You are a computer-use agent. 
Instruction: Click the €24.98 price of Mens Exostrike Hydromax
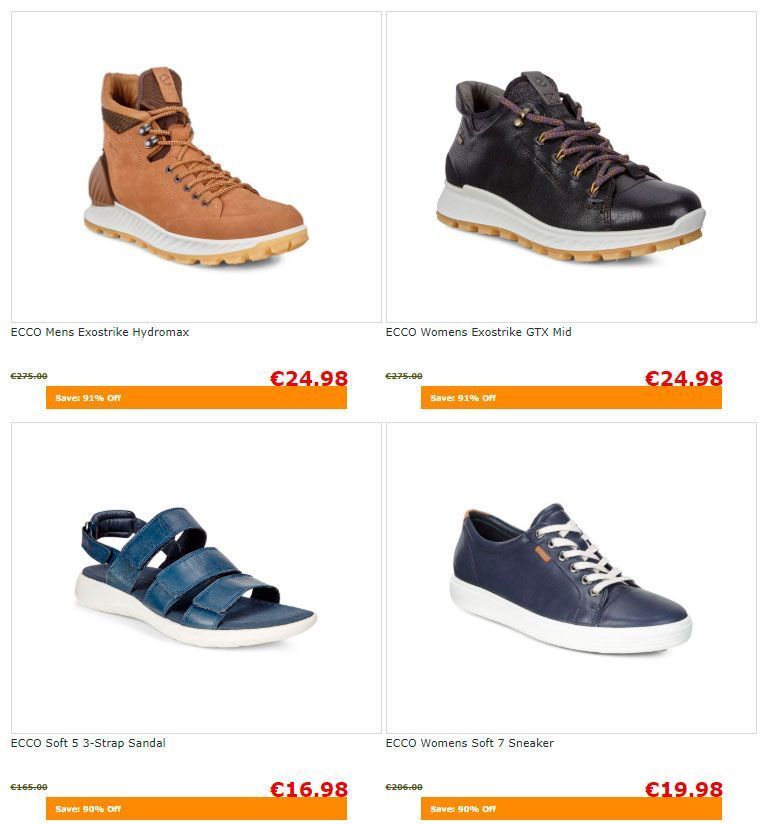[309, 378]
